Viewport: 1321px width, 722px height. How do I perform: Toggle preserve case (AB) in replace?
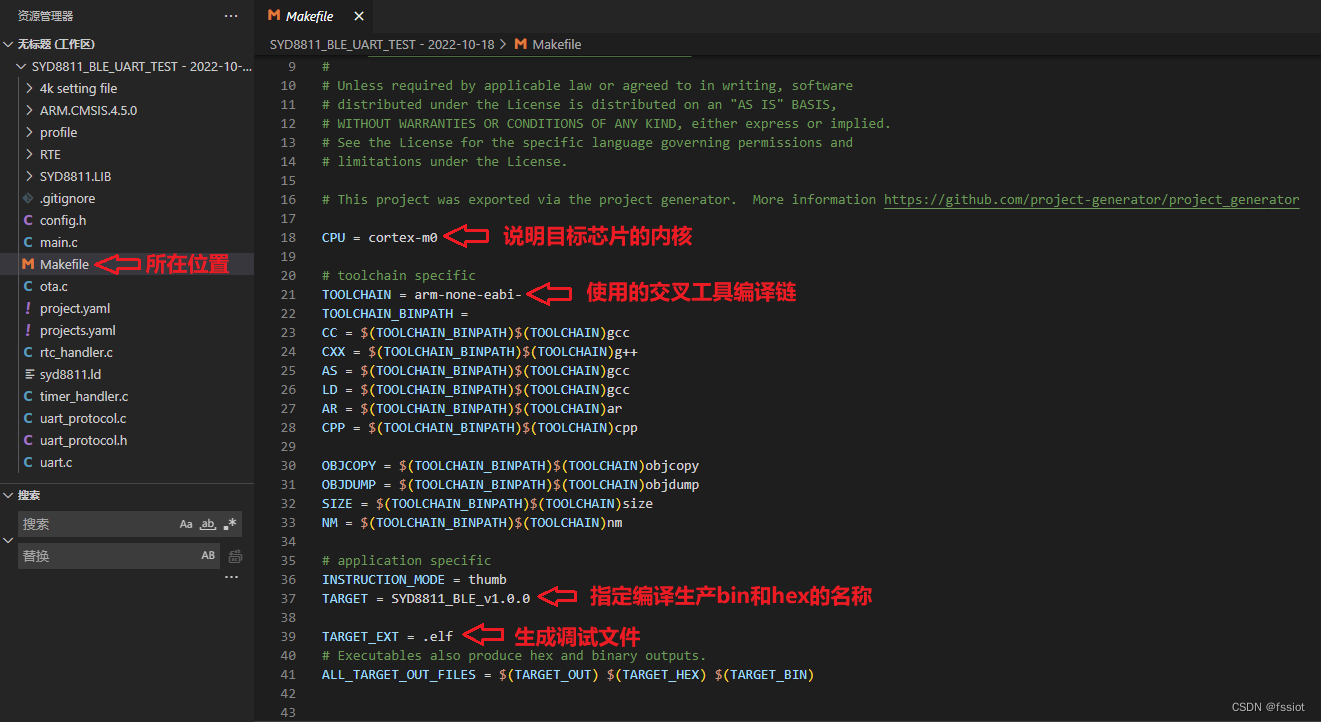pos(208,555)
